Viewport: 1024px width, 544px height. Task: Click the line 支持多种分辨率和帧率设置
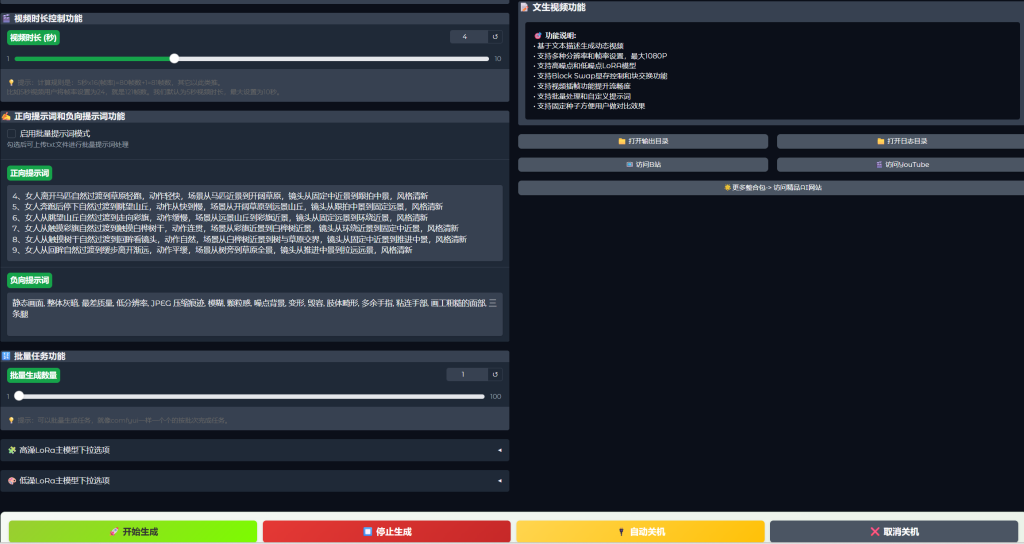tap(600, 56)
